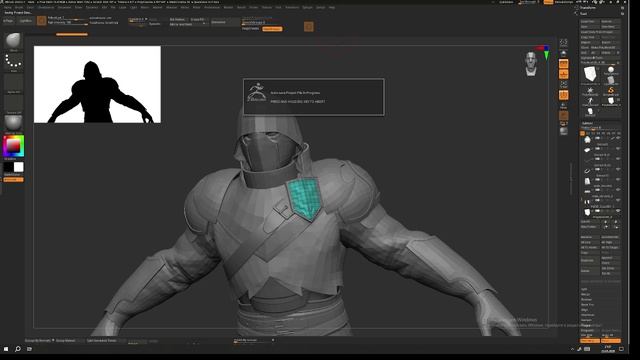Screen dimensions: 640x360
Task: Open the Preferences menu
Action: (x=212, y=7)
